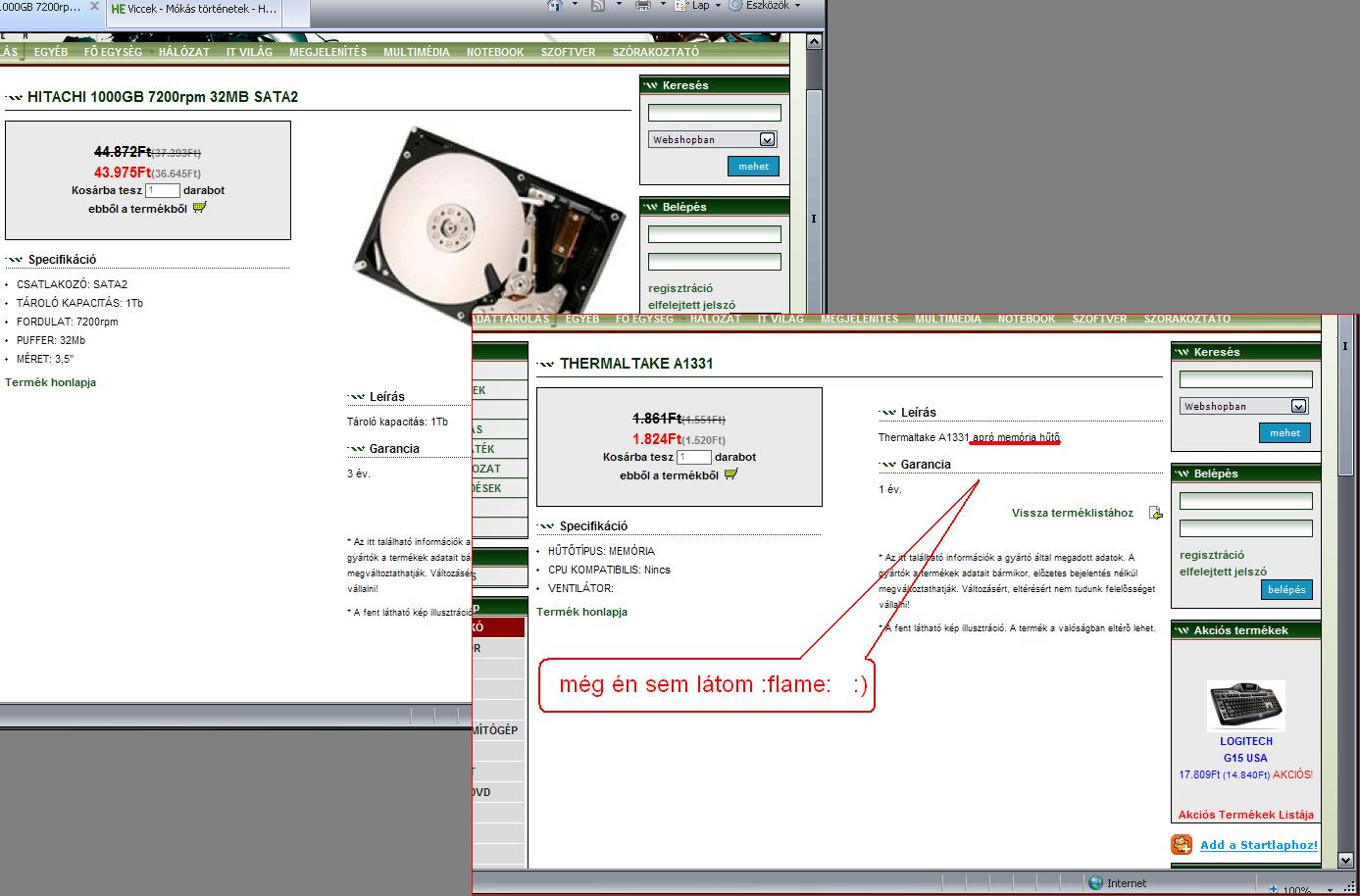The height and width of the screenshot is (896, 1360).
Task: Close the HITACHI 1000GB browser tab
Action: coord(94,7)
